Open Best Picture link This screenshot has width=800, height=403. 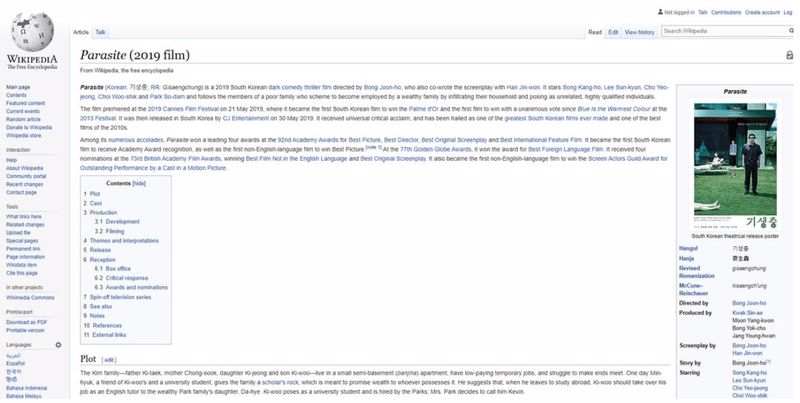coord(364,140)
